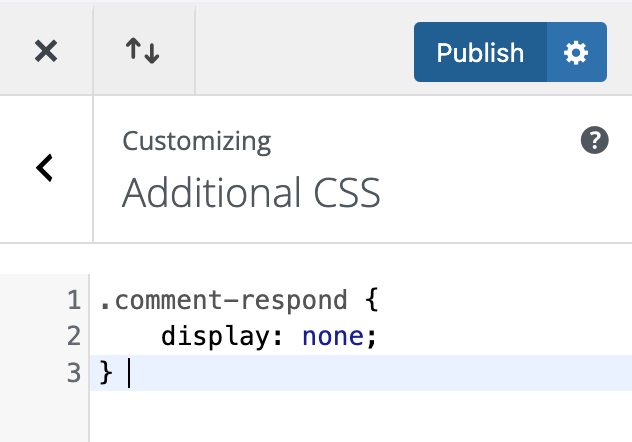Click the opening curly brace on line 1

click(x=374, y=300)
